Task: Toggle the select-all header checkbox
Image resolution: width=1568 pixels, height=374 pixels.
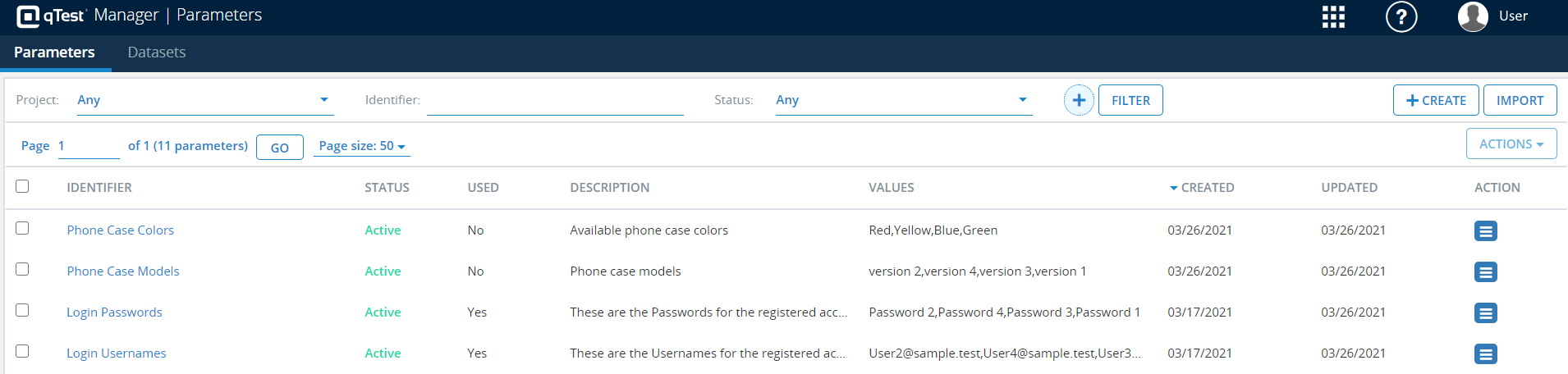Action: pos(22,186)
